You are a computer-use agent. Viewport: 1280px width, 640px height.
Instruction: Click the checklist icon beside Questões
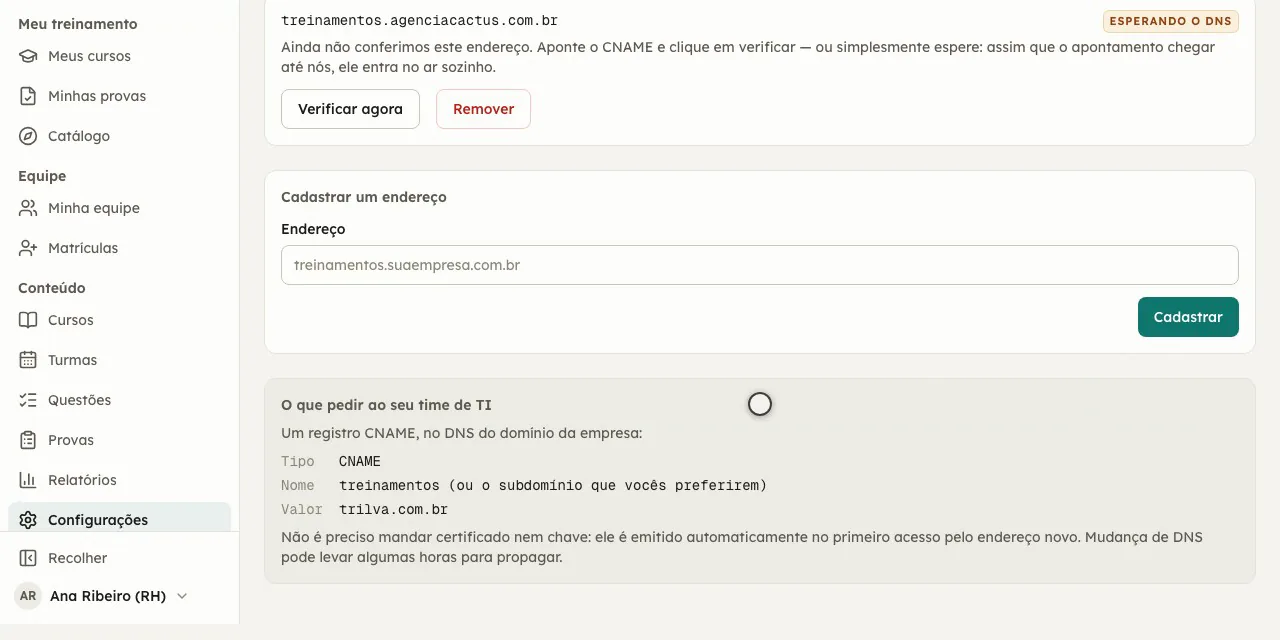click(x=28, y=400)
